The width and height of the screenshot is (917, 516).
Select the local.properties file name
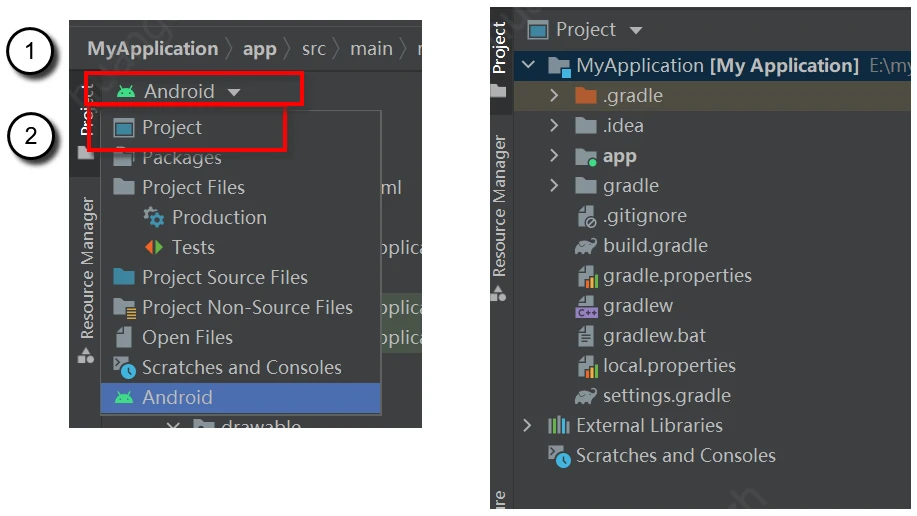(x=669, y=366)
